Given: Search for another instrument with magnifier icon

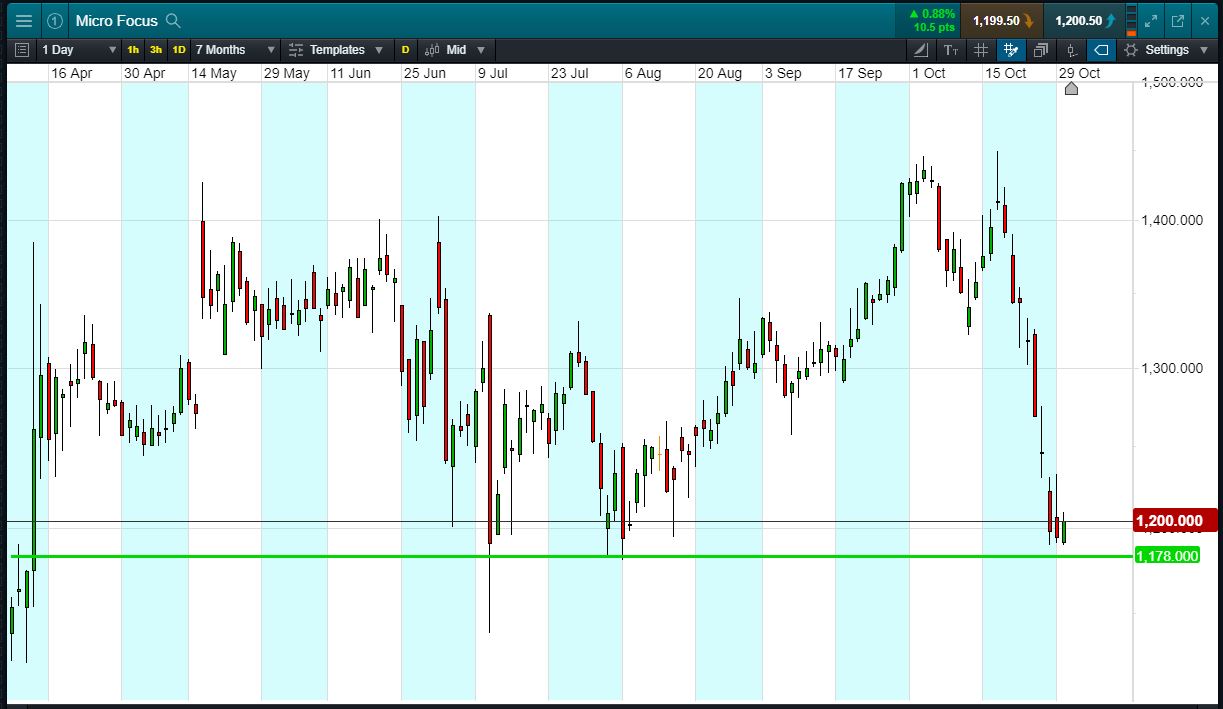Looking at the screenshot, I should pyautogui.click(x=173, y=20).
